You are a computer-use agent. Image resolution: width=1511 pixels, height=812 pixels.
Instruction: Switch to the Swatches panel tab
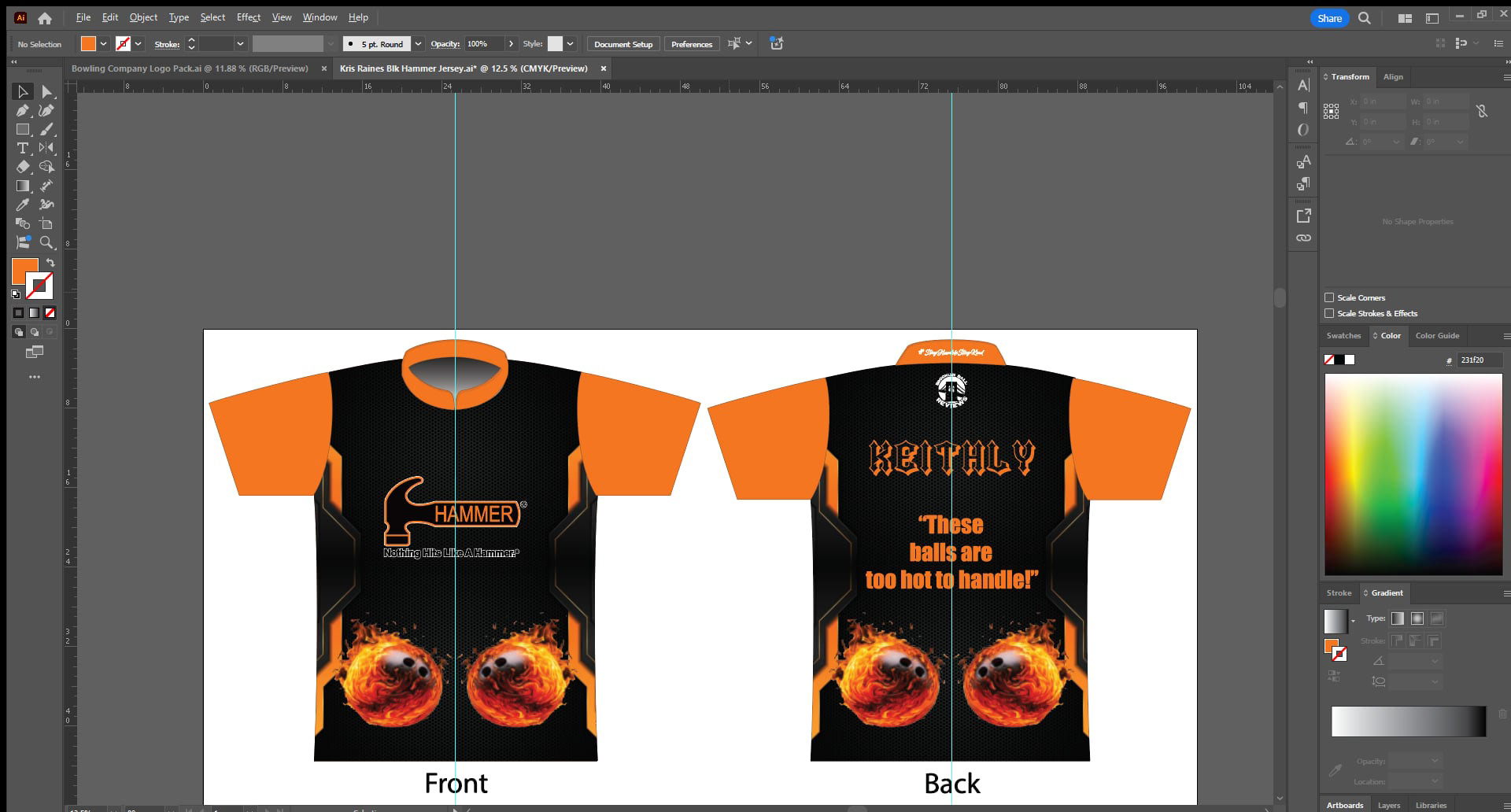[x=1343, y=336]
